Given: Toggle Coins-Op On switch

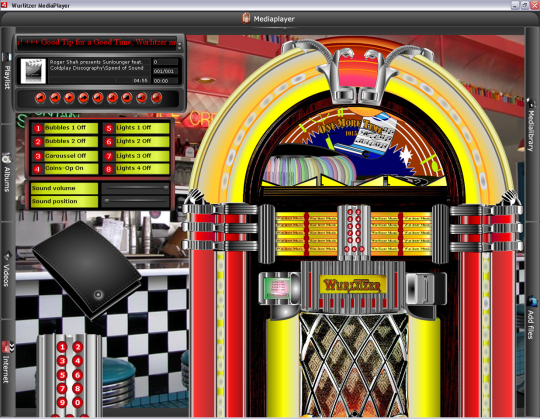Looking at the screenshot, I should pyautogui.click(x=65, y=169).
